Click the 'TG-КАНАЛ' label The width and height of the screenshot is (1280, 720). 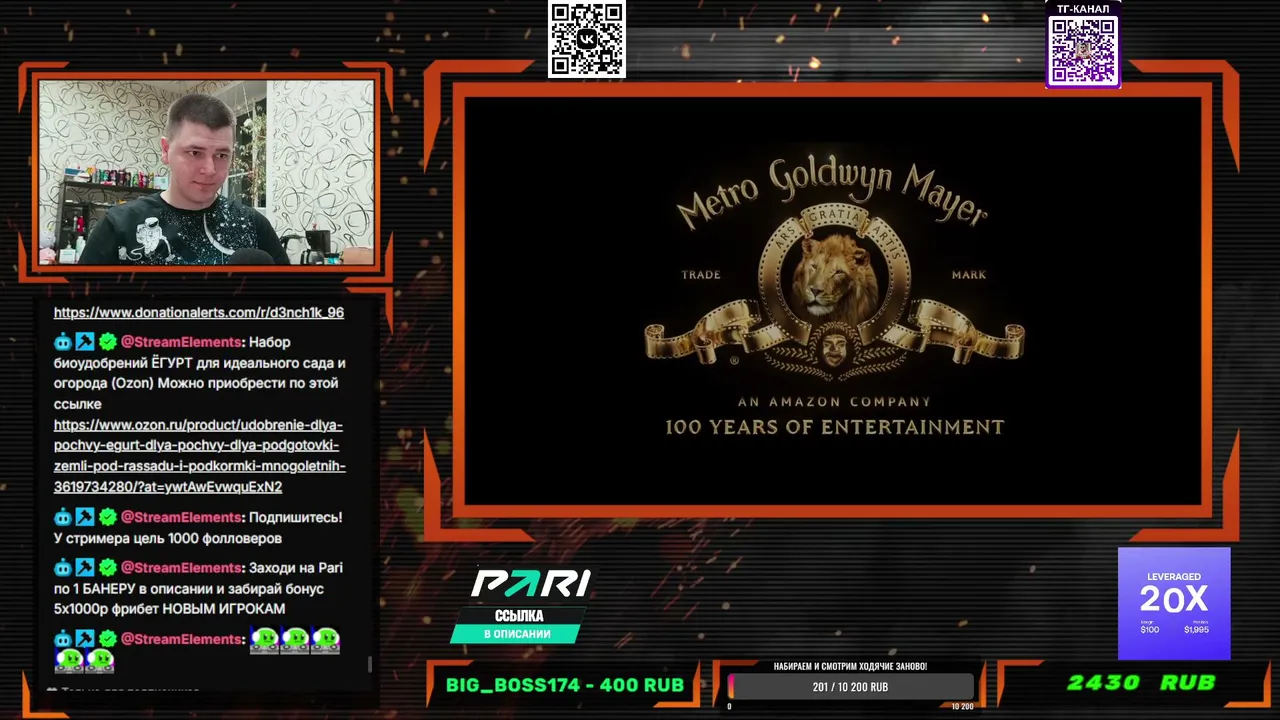pyautogui.click(x=1083, y=9)
